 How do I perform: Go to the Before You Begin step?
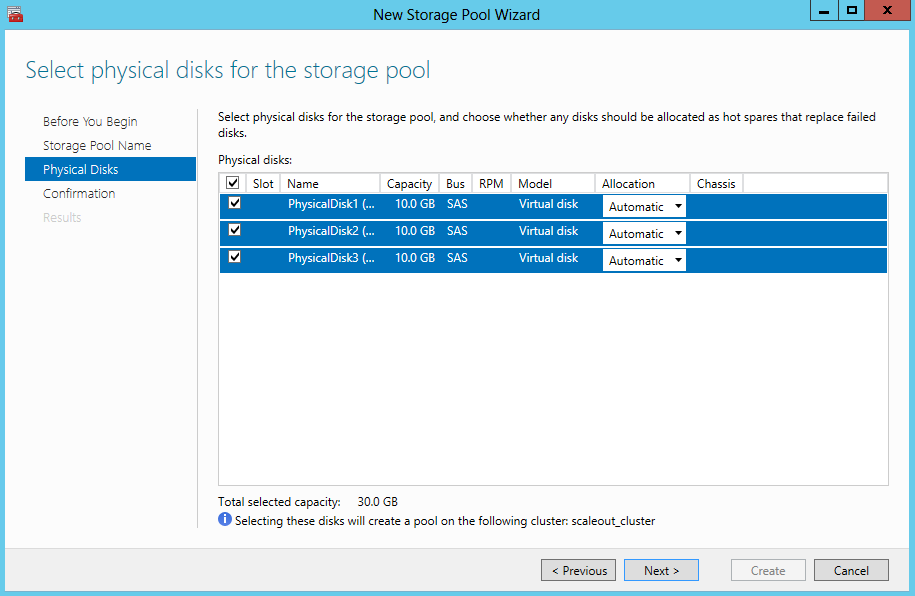(90, 121)
